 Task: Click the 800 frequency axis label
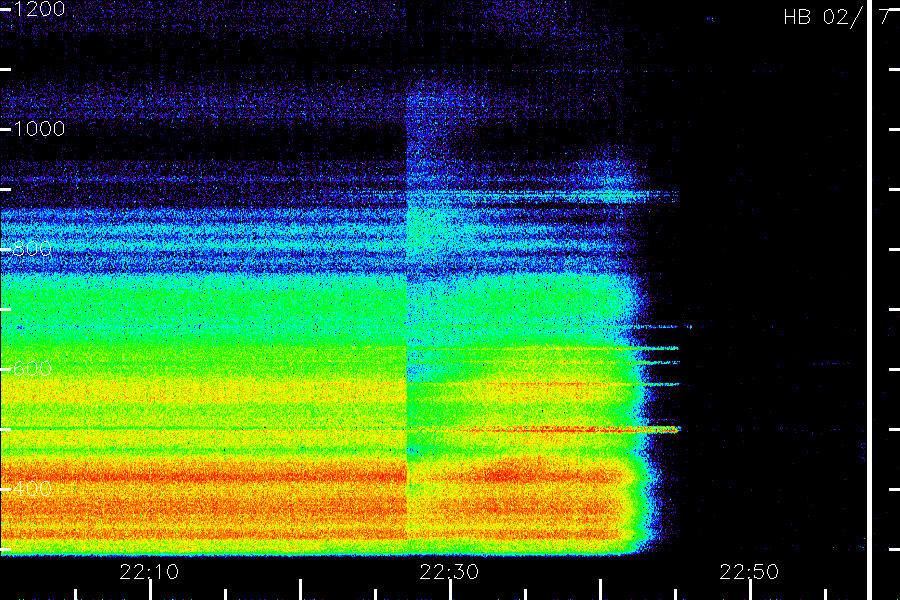[x=32, y=249]
